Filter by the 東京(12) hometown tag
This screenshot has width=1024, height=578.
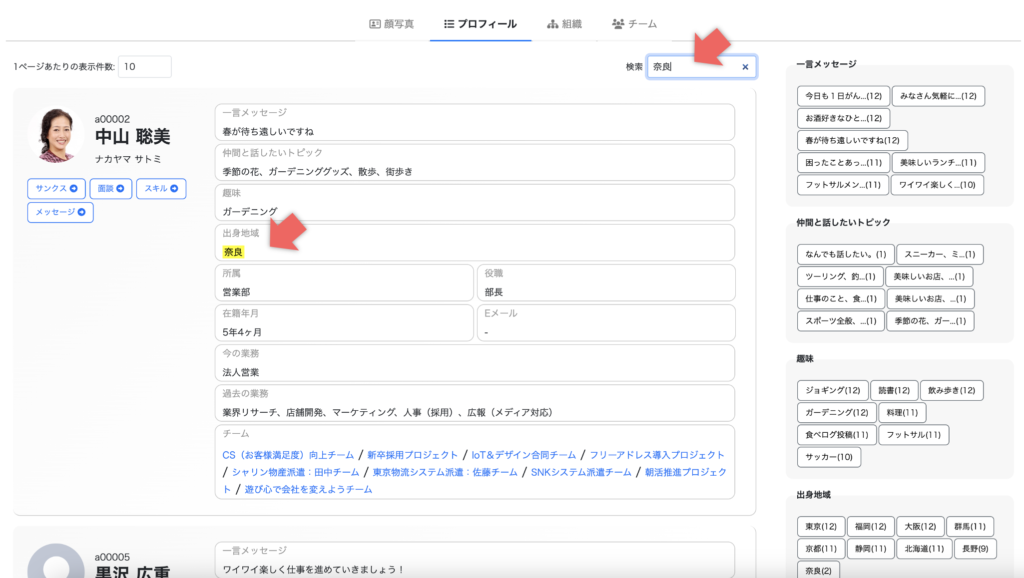(x=820, y=526)
